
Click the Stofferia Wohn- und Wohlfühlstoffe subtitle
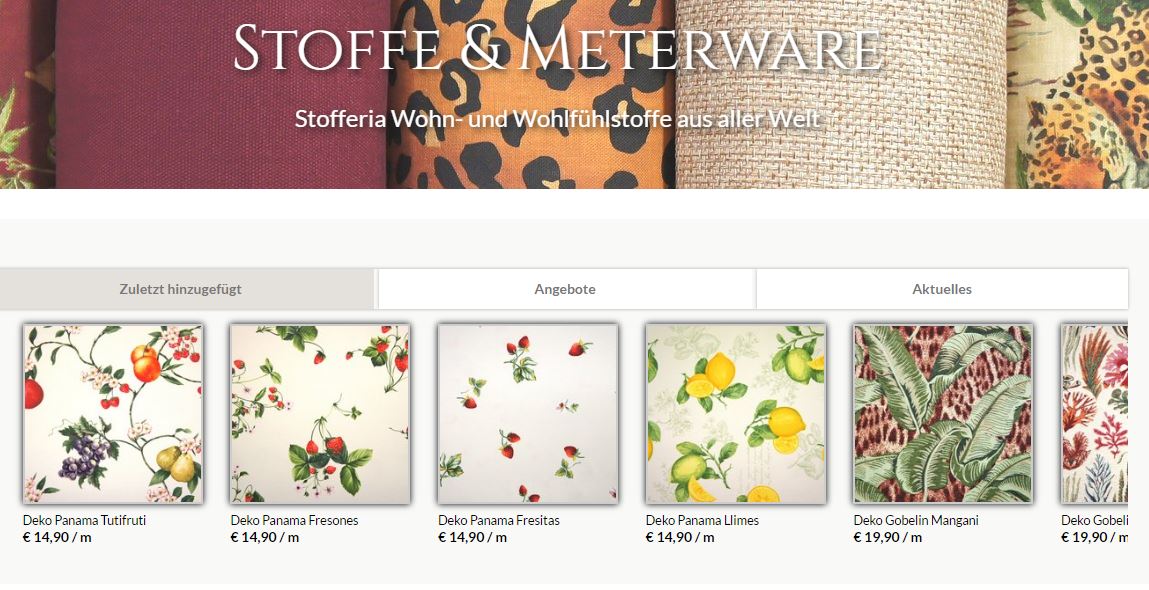tap(558, 119)
